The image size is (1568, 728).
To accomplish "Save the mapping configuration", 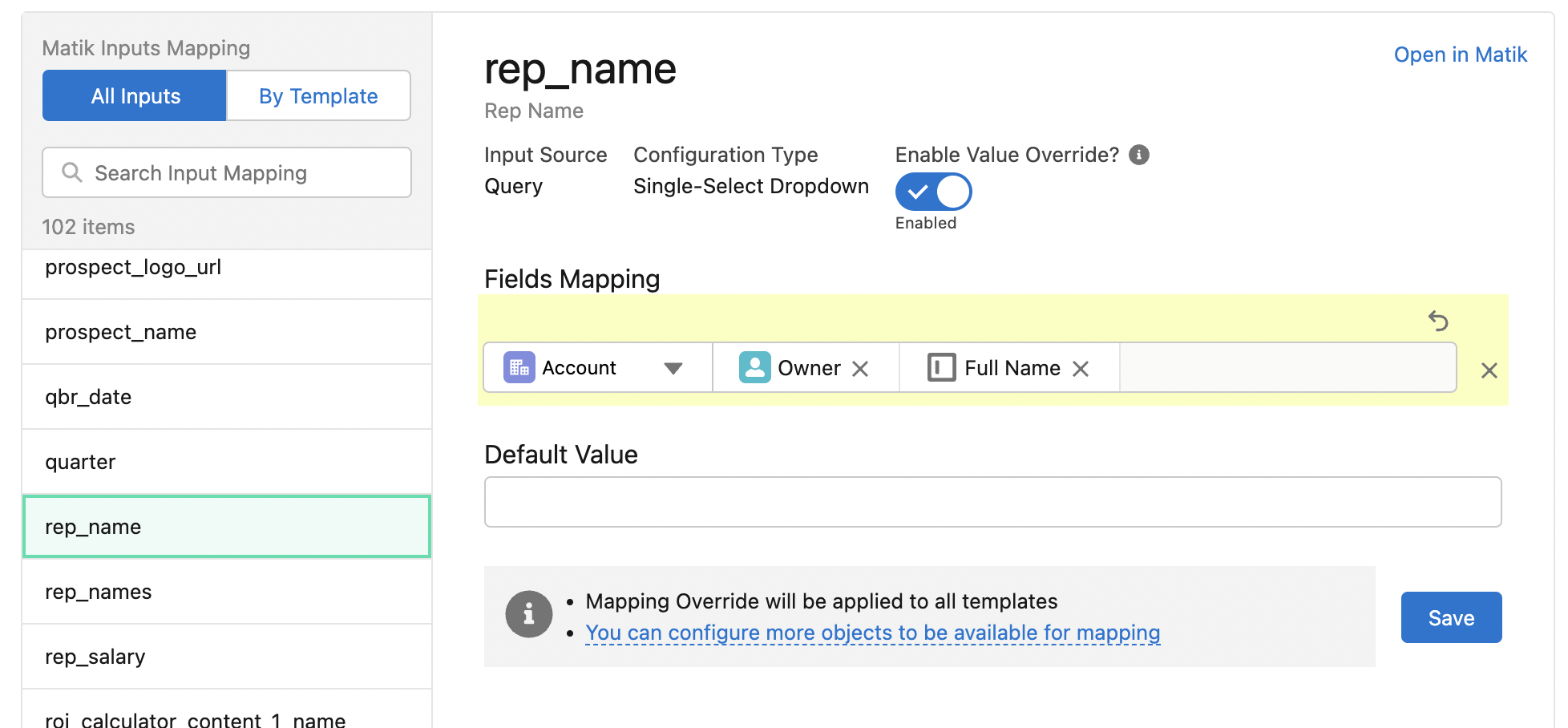I will 1451,617.
